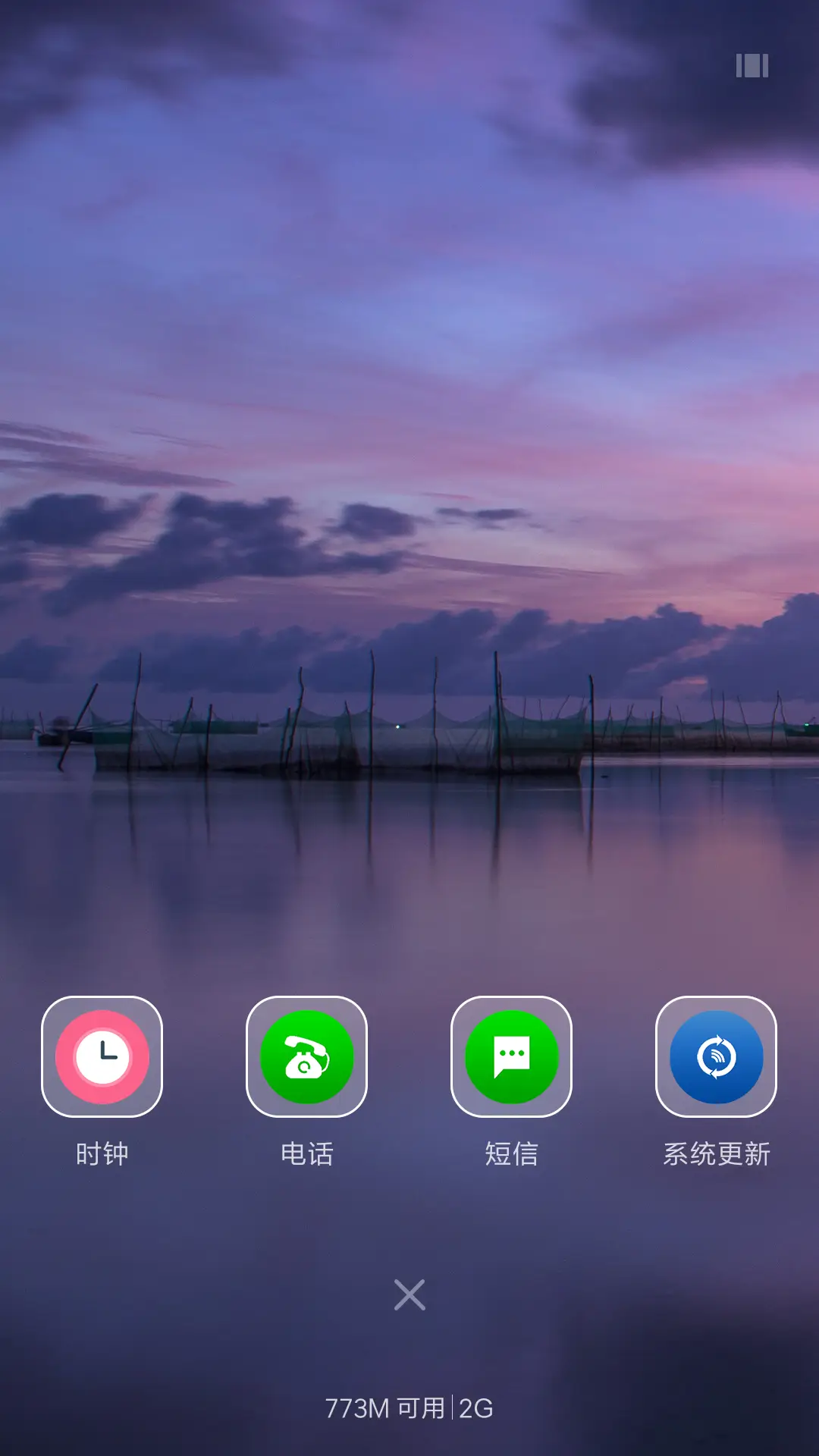Screen dimensions: 819x1456
Task: Switch recent apps view with top-right icon
Action: (752, 66)
